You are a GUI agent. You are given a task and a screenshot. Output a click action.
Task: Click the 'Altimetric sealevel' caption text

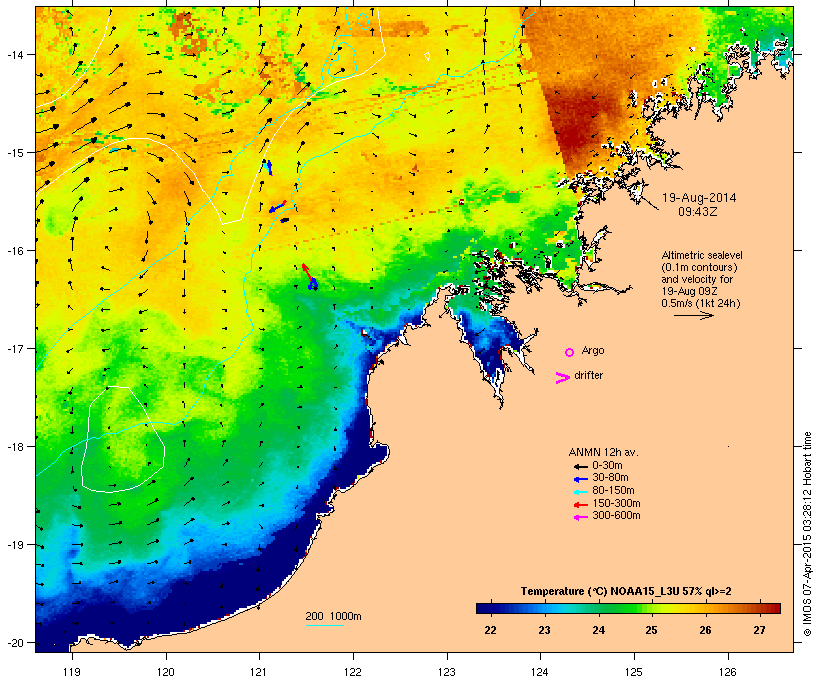[702, 255]
